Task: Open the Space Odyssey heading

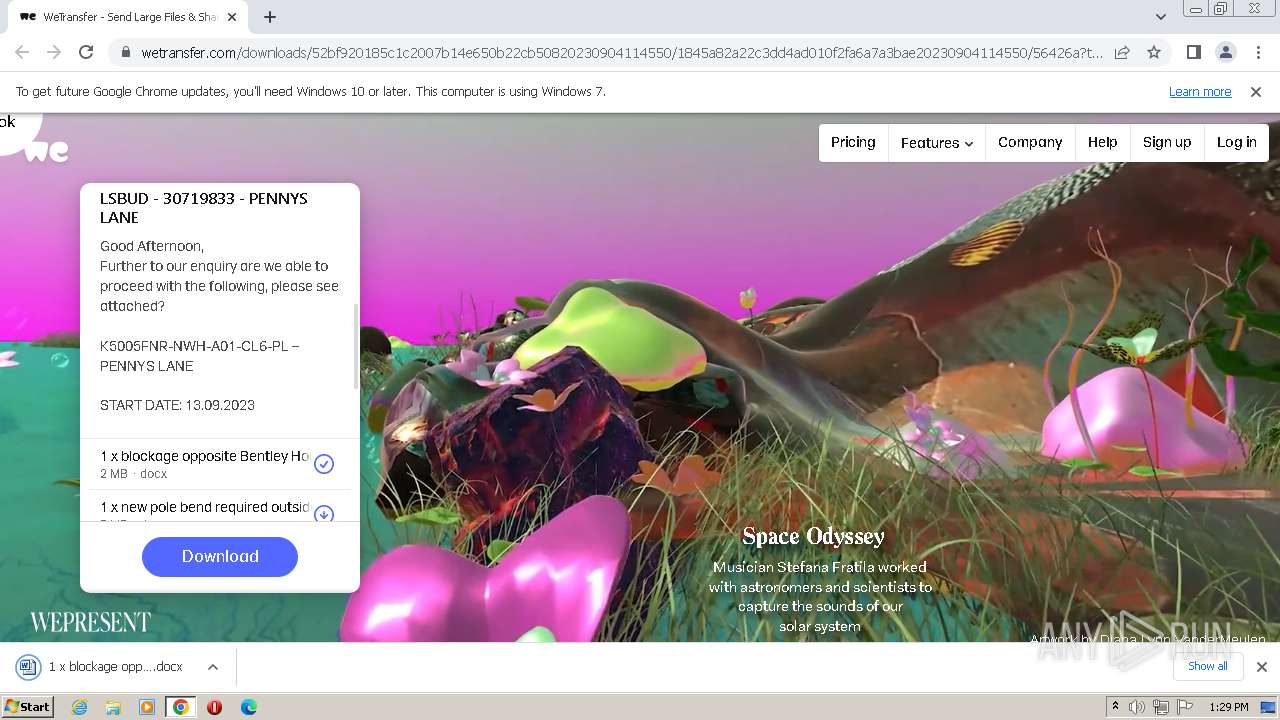Action: (813, 537)
